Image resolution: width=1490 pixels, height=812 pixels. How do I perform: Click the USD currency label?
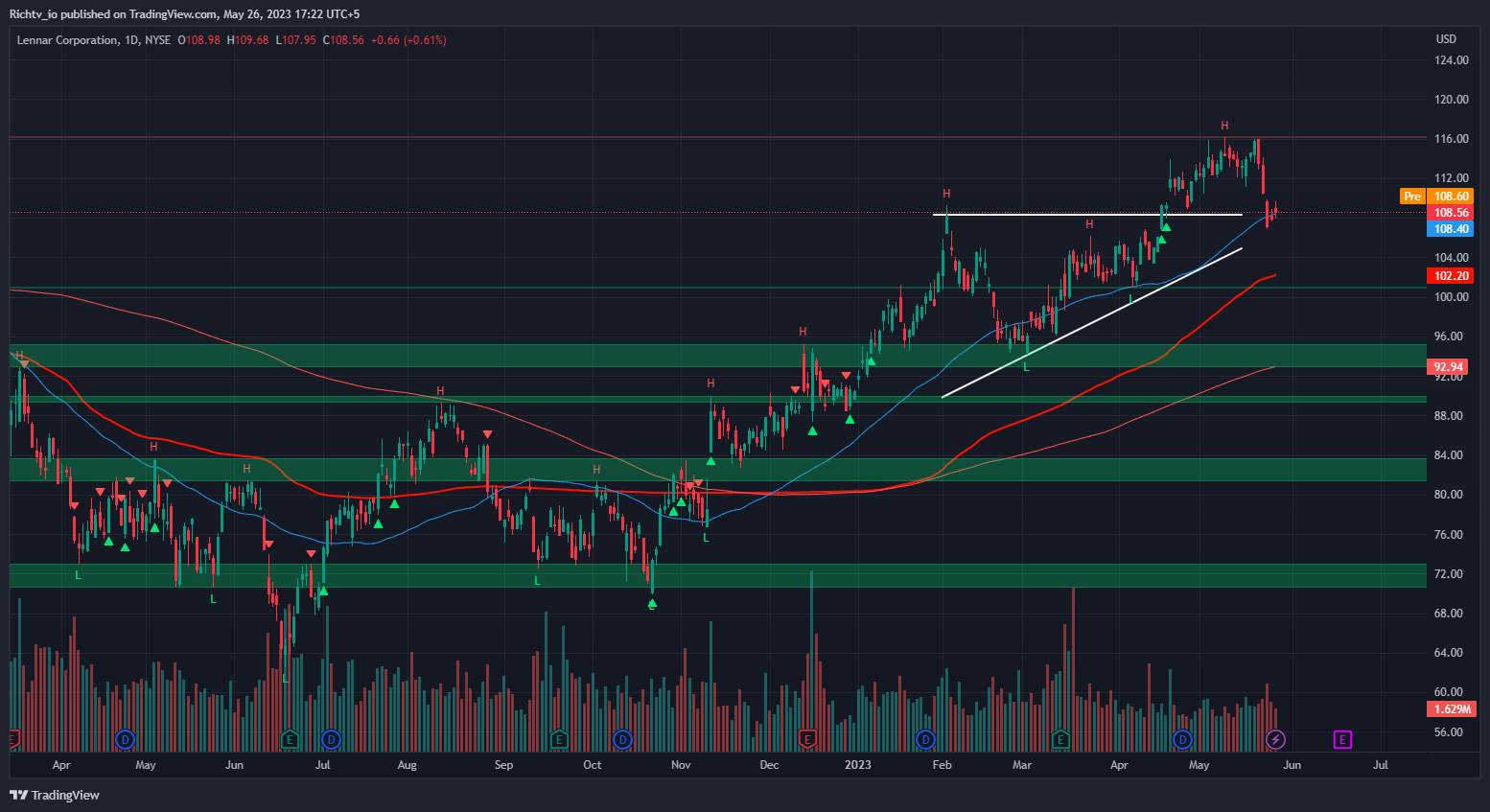(1446, 39)
